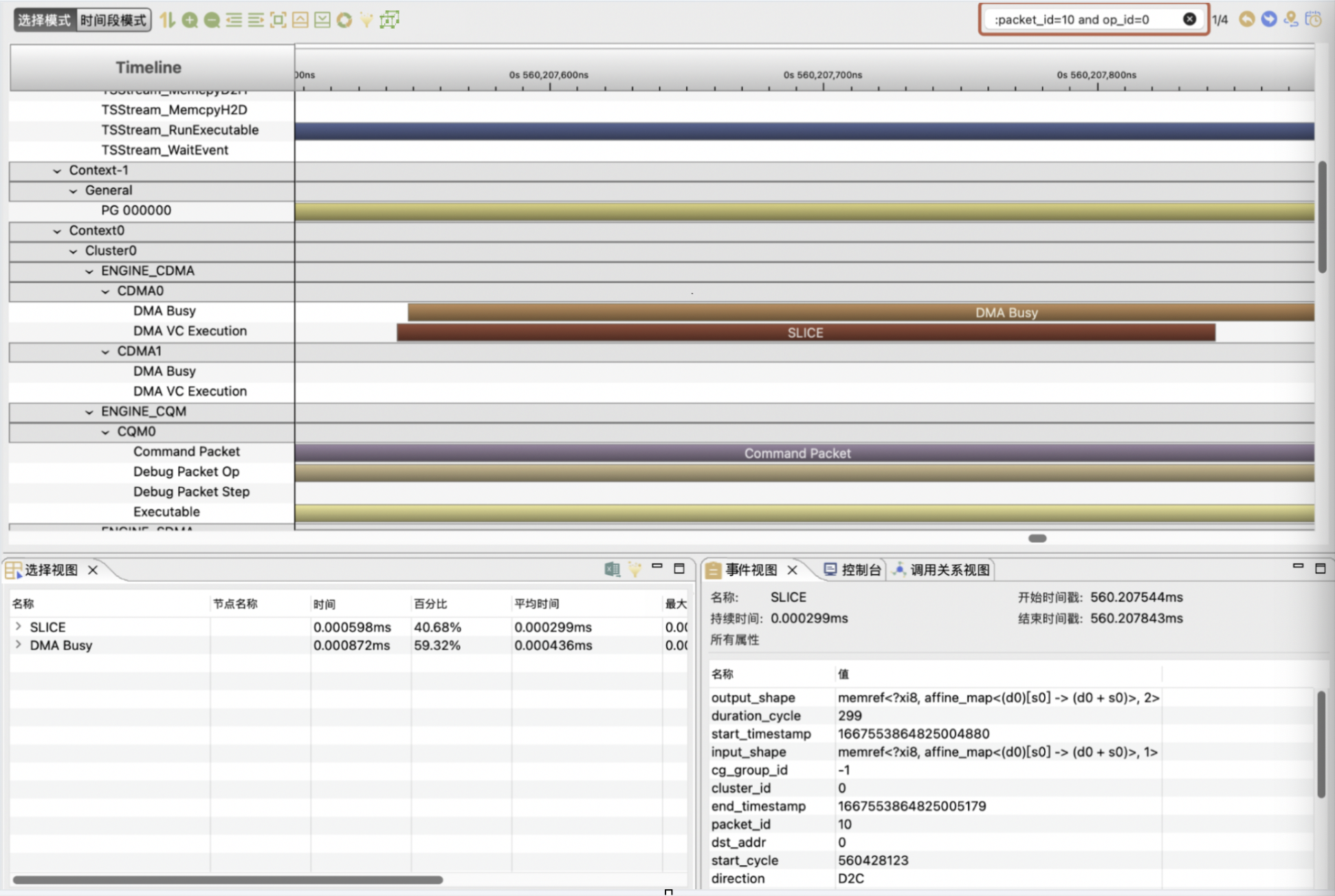The image size is (1335, 896).
Task: Click the PG 000000 yellow bar
Action: (x=804, y=211)
